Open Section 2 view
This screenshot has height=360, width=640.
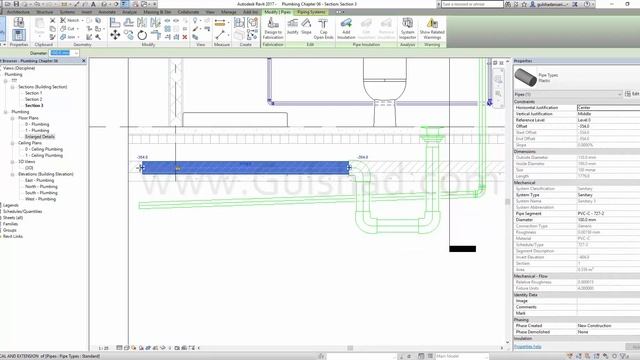coord(33,99)
